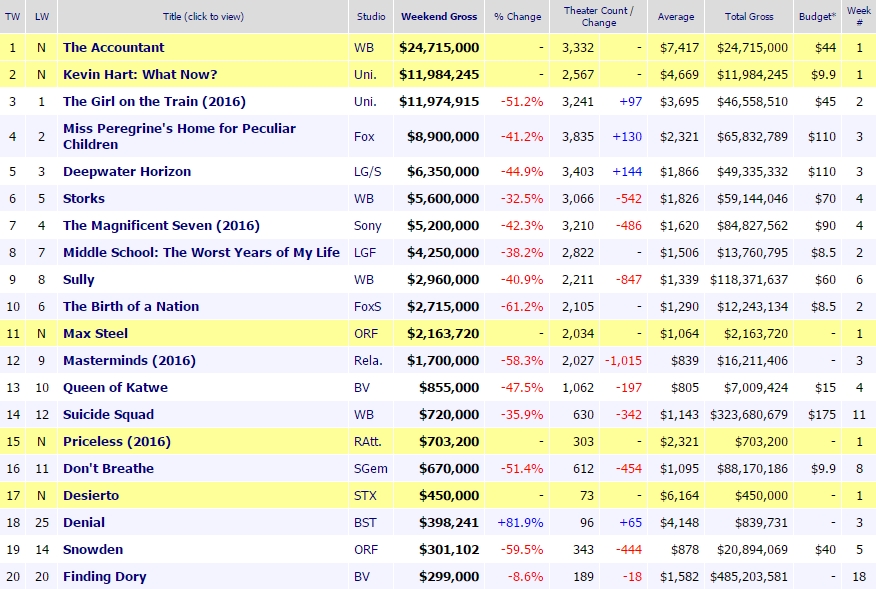Click $485,203,581 total gross for Finding Dory
The height and width of the screenshot is (589, 876).
click(749, 577)
